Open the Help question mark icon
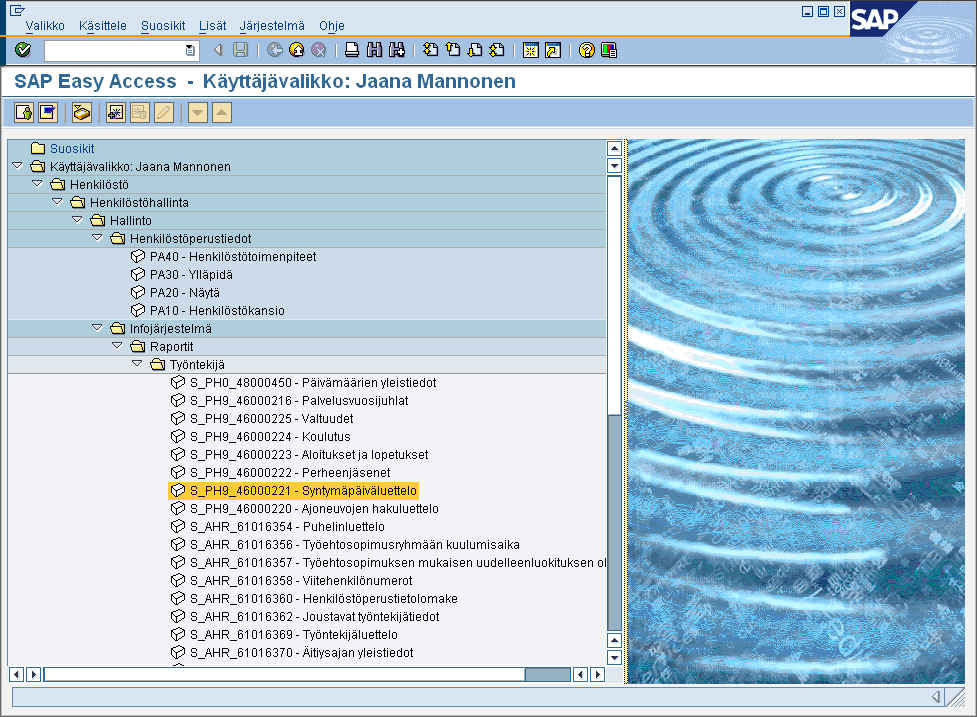 [587, 50]
